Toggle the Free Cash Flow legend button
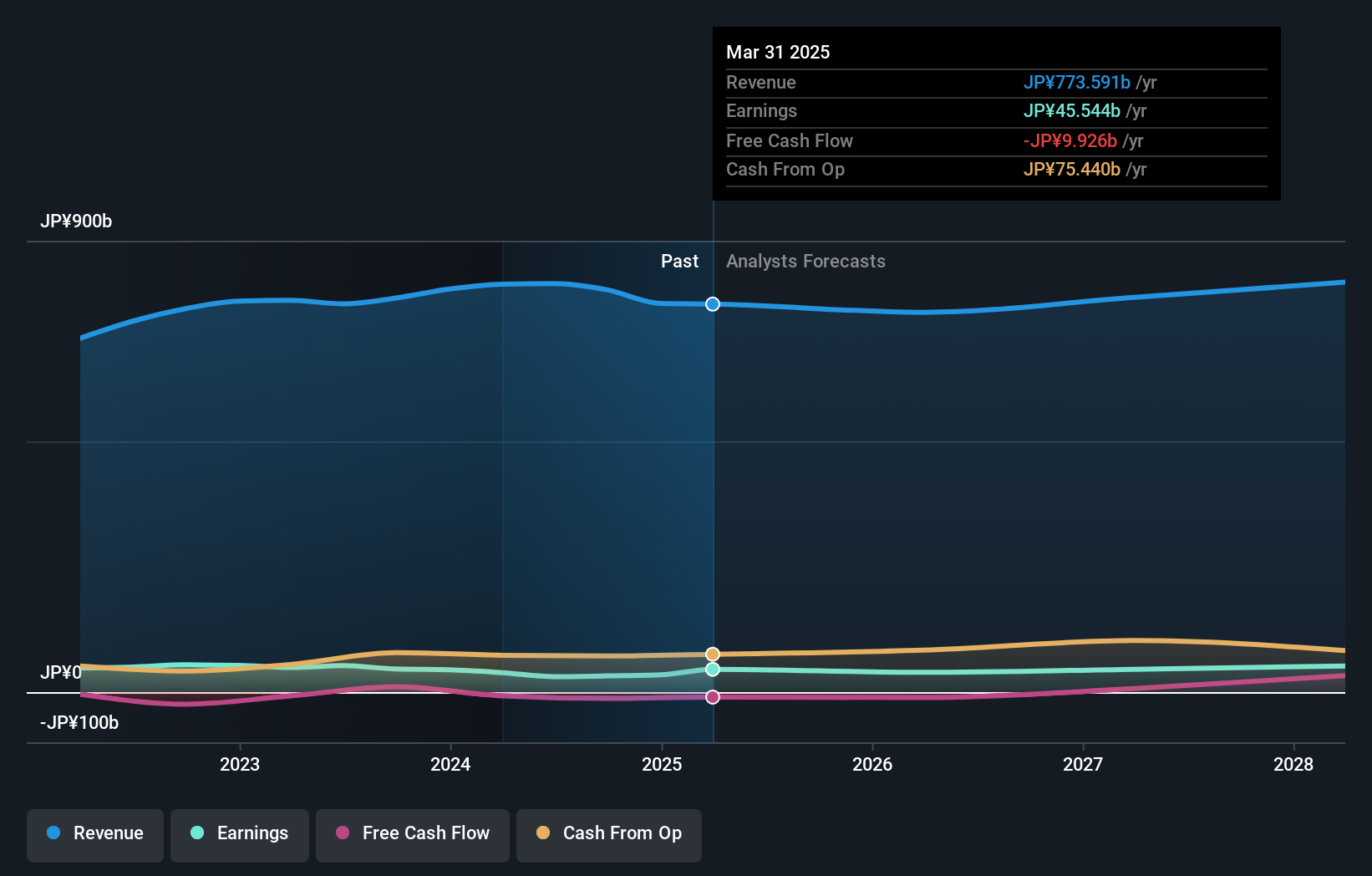The height and width of the screenshot is (876, 1372). pyautogui.click(x=413, y=835)
